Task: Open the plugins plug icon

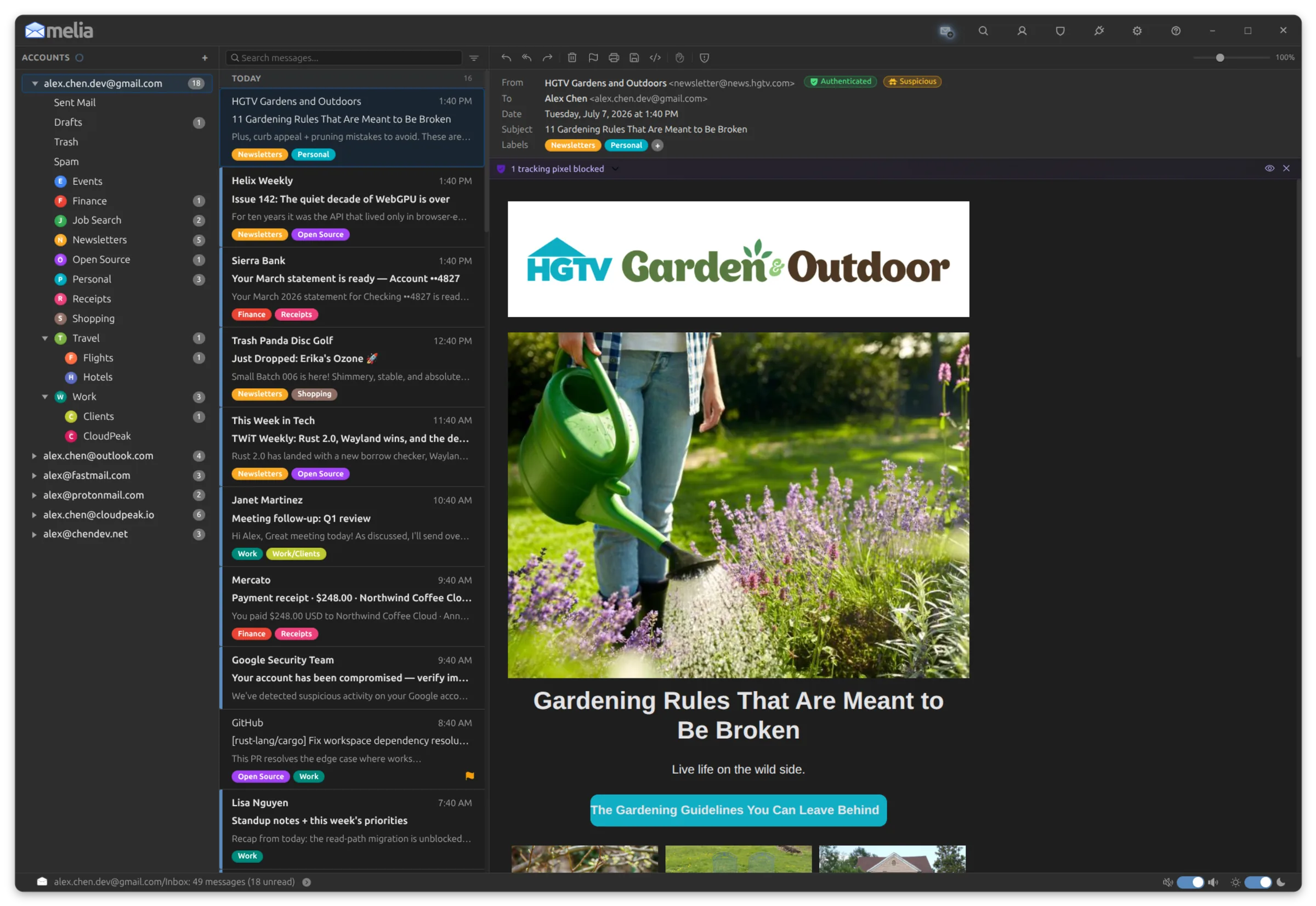Action: (1099, 31)
